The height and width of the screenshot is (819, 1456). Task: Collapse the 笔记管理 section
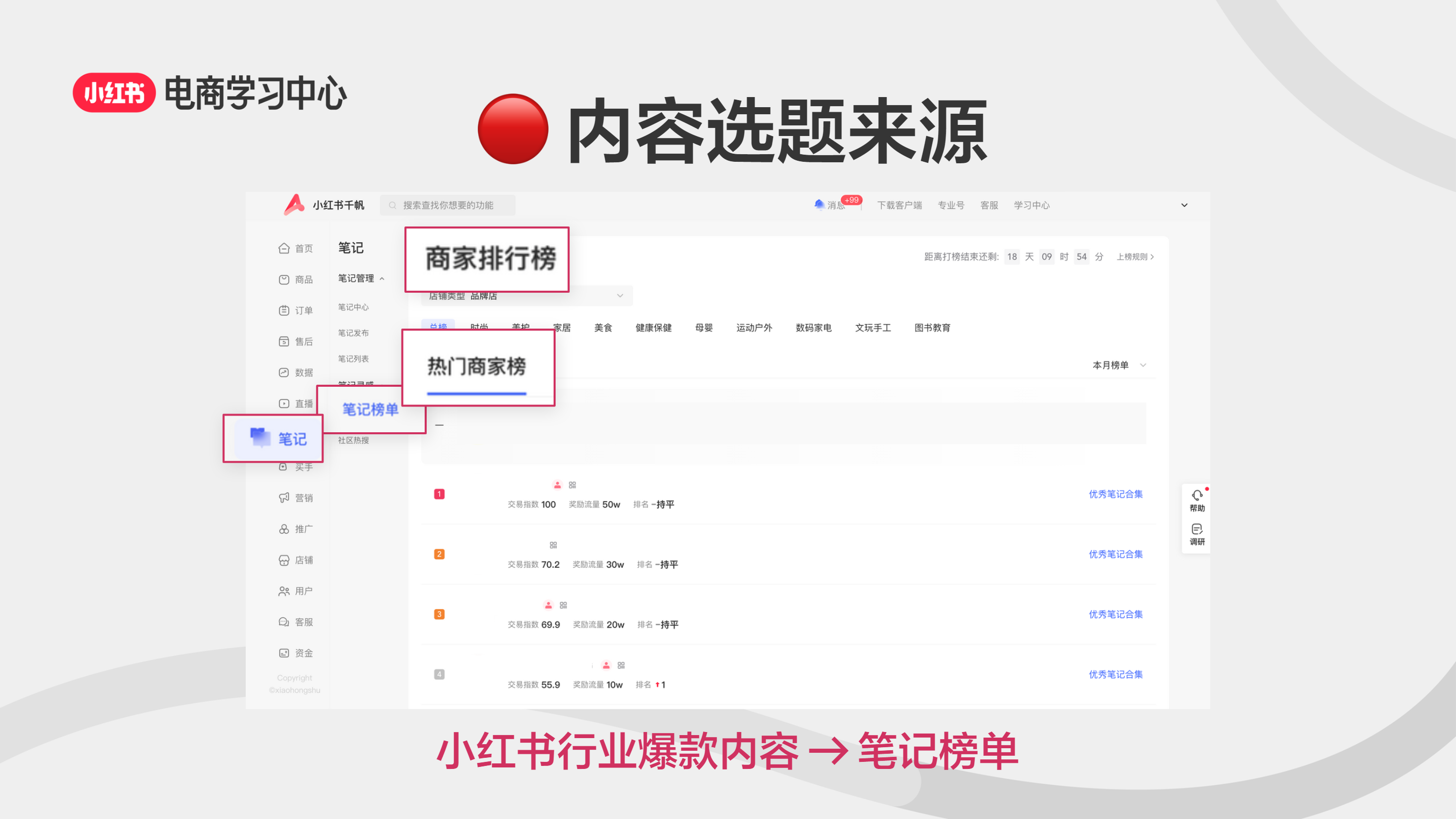[361, 278]
